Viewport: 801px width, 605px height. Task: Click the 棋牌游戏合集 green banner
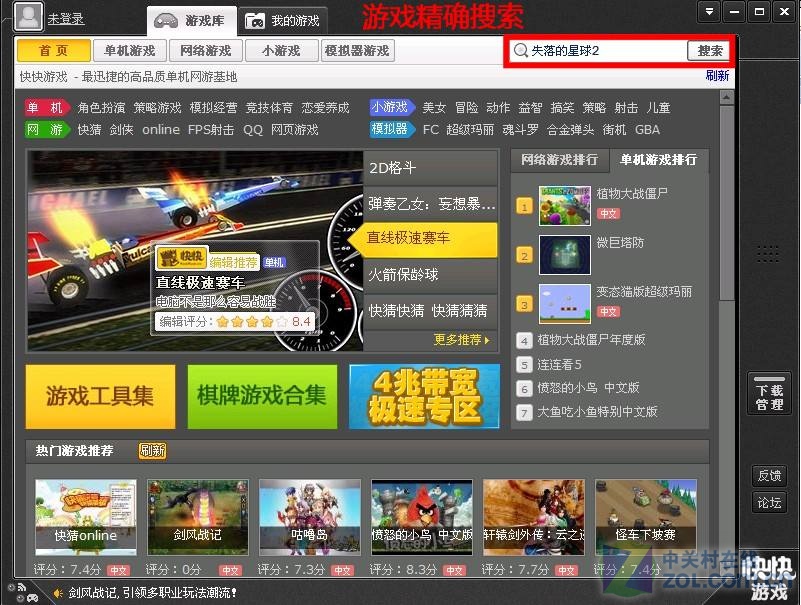[x=262, y=397]
